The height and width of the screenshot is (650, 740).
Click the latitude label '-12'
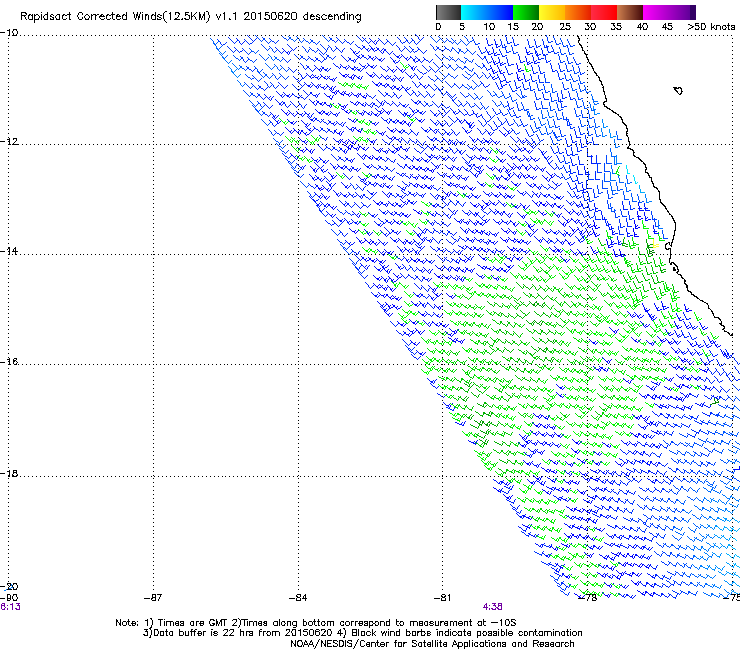9,142
